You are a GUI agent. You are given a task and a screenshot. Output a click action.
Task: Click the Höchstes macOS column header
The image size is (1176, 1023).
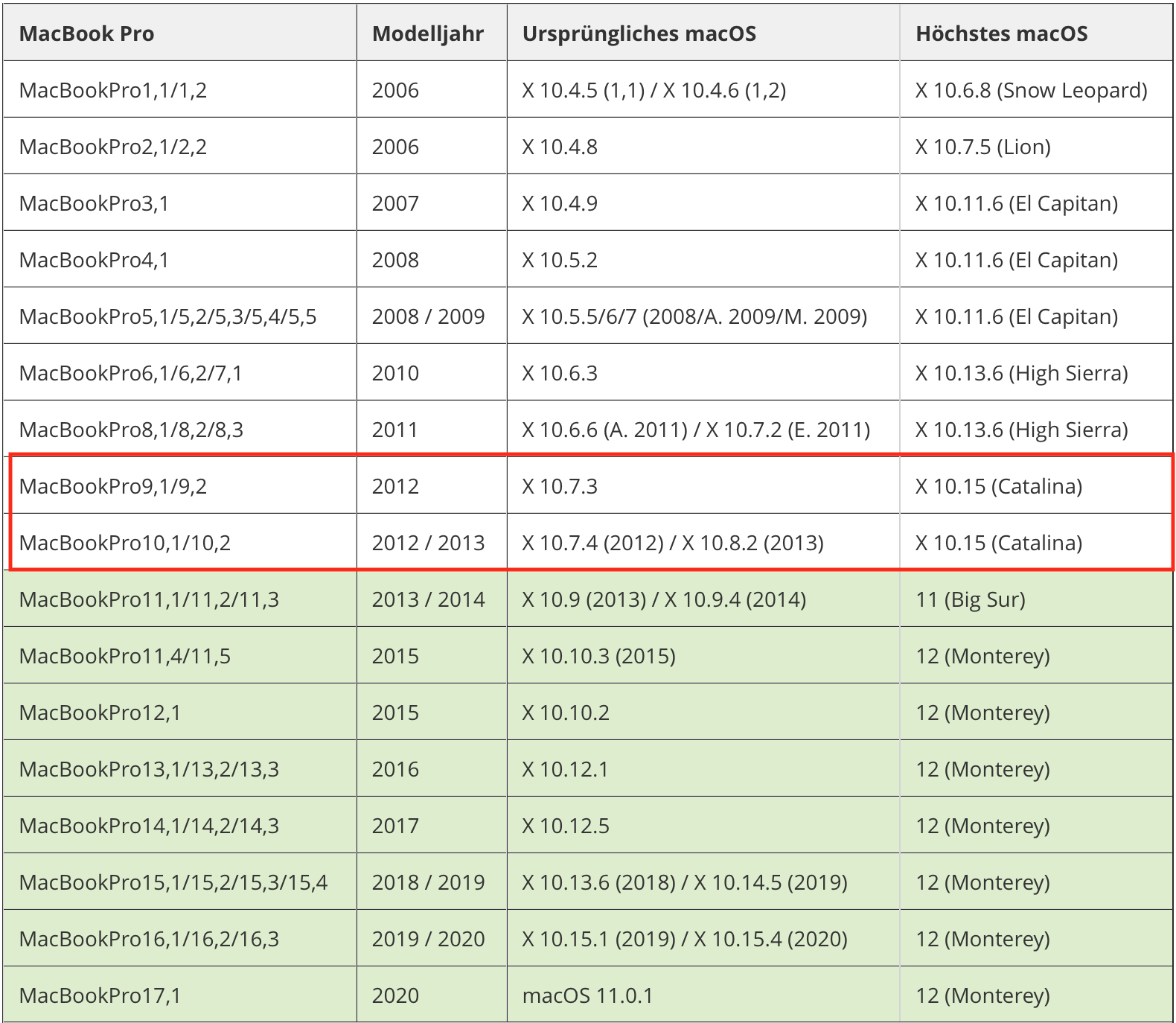[x=1001, y=34]
